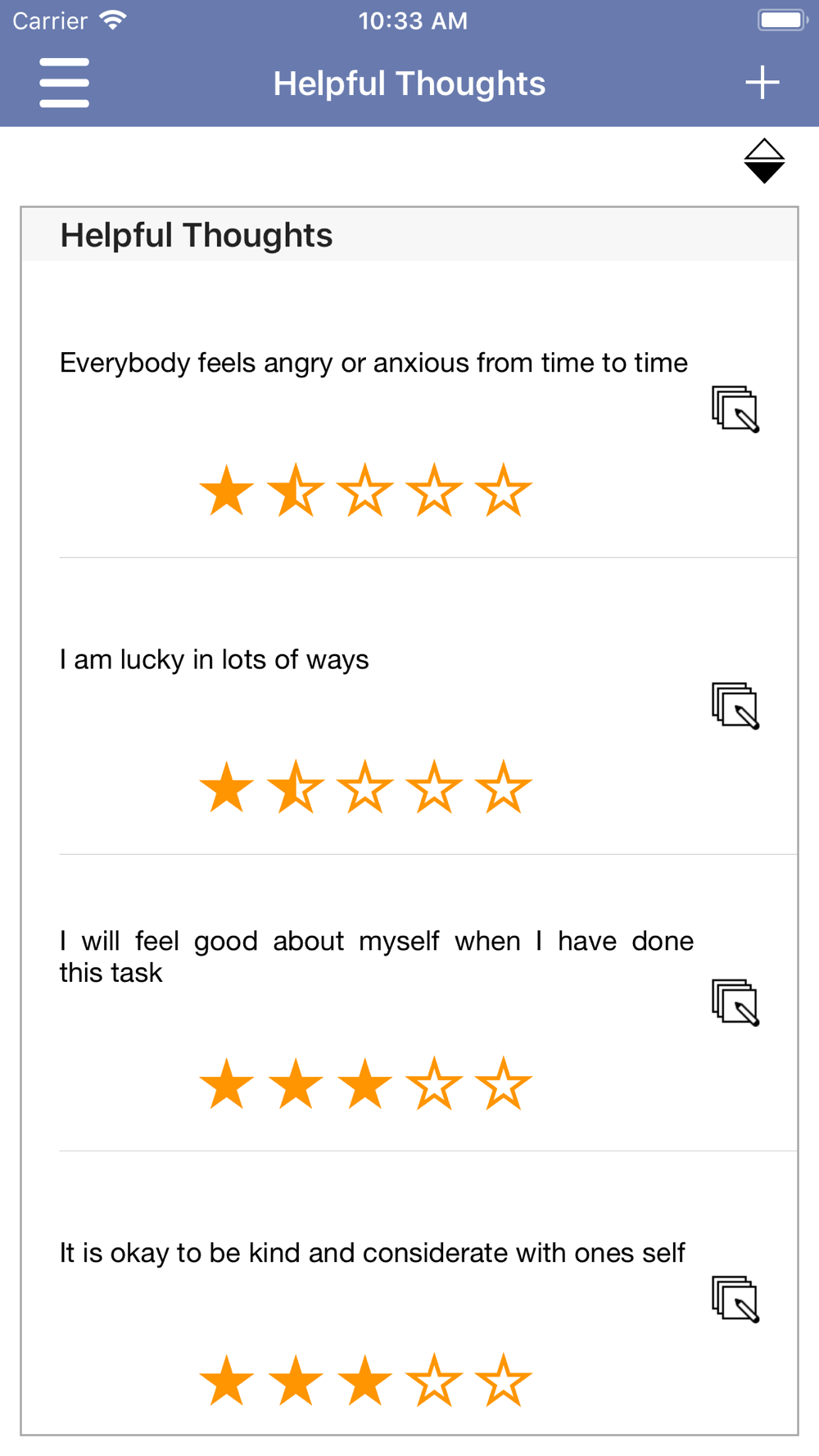
Task: Edit the 'I am lucky in lots of ways' thought
Action: tap(735, 705)
